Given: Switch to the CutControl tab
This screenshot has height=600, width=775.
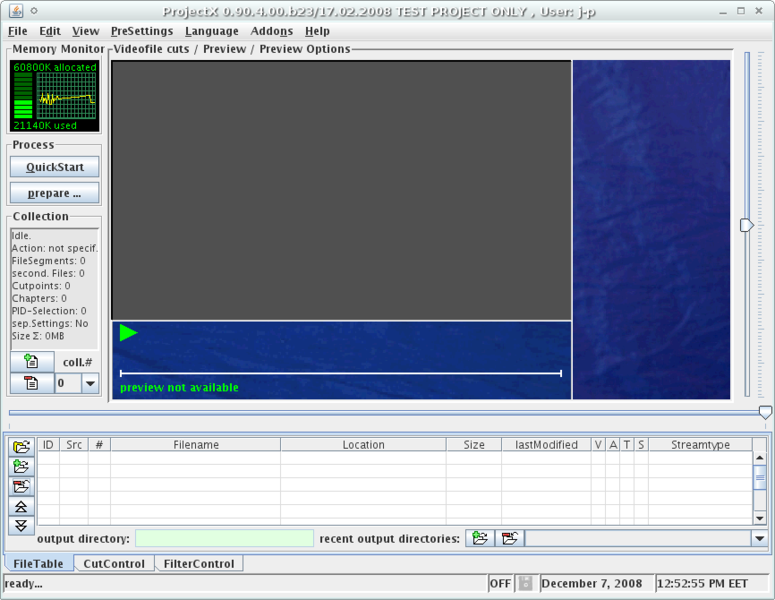Looking at the screenshot, I should click(114, 564).
